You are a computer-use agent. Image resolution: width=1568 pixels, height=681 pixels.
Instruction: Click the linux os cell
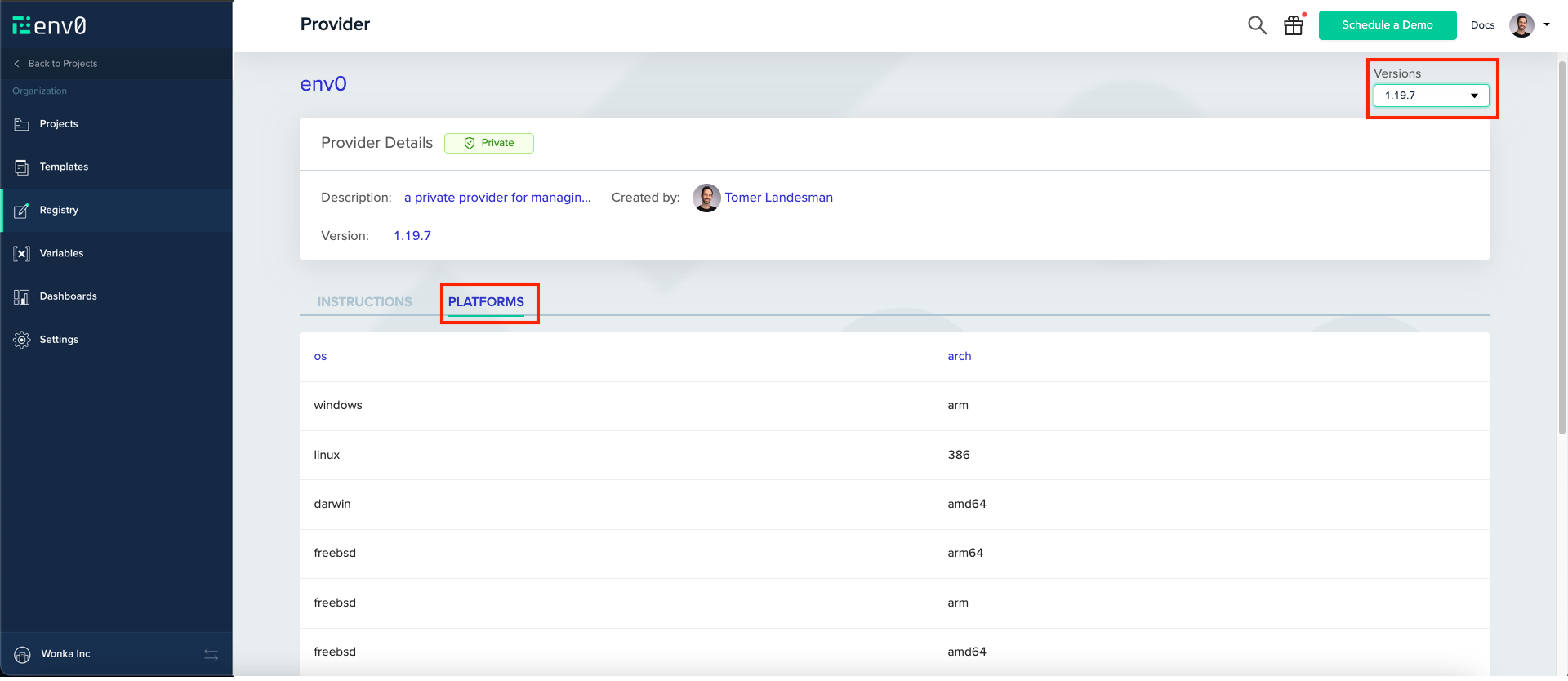pos(327,456)
